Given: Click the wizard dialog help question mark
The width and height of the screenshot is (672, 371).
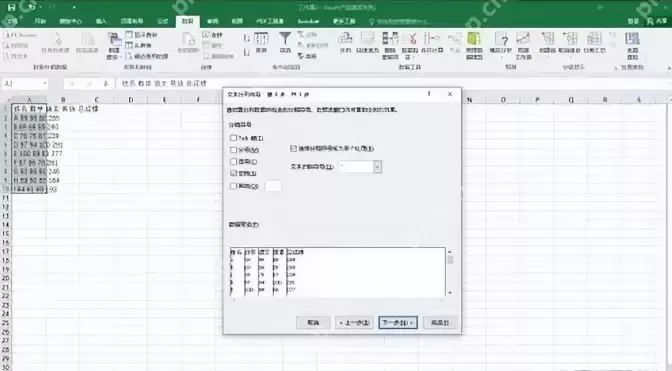Looking at the screenshot, I should coord(429,94).
